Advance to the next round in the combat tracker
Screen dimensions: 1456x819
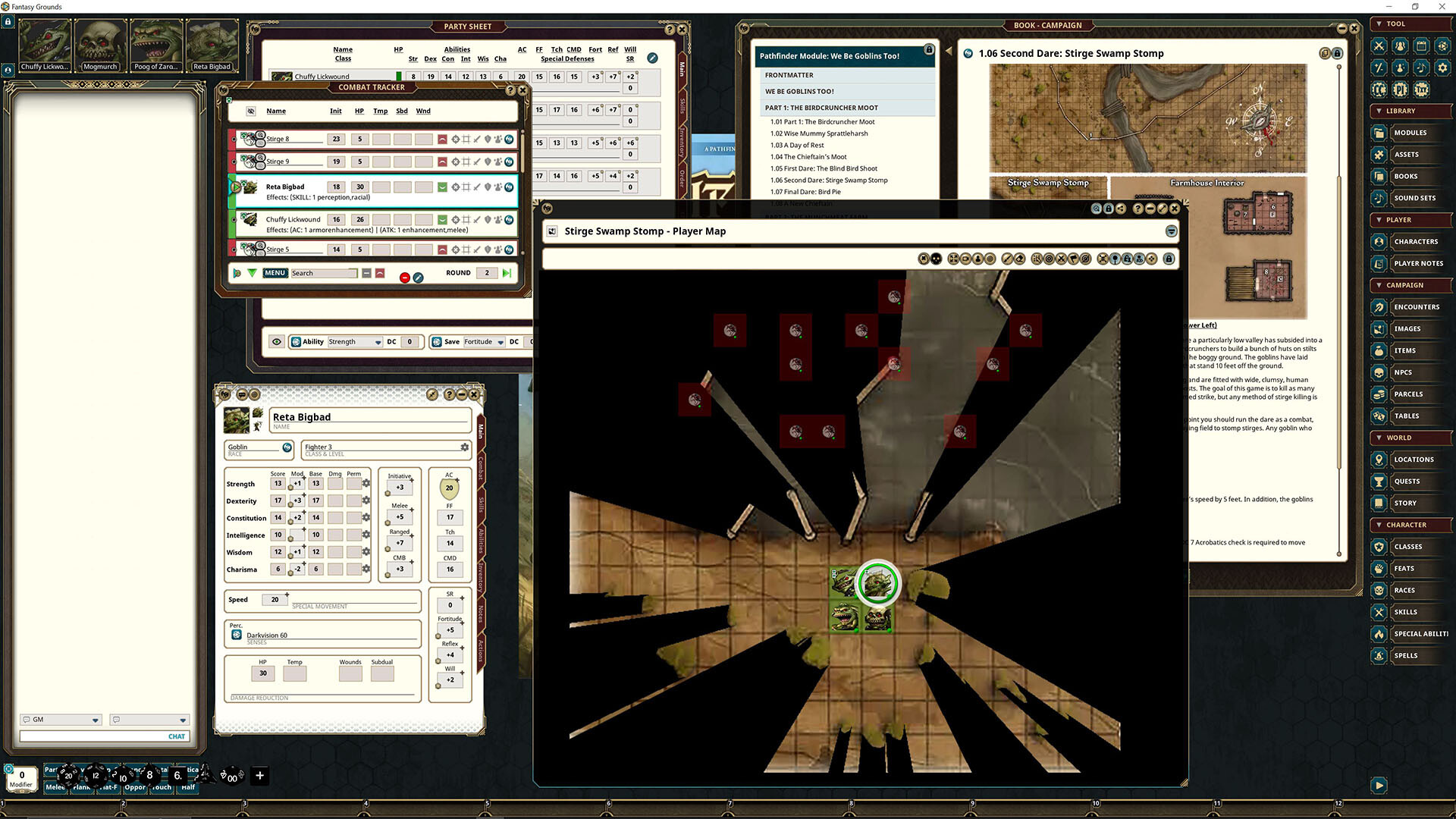[x=507, y=273]
